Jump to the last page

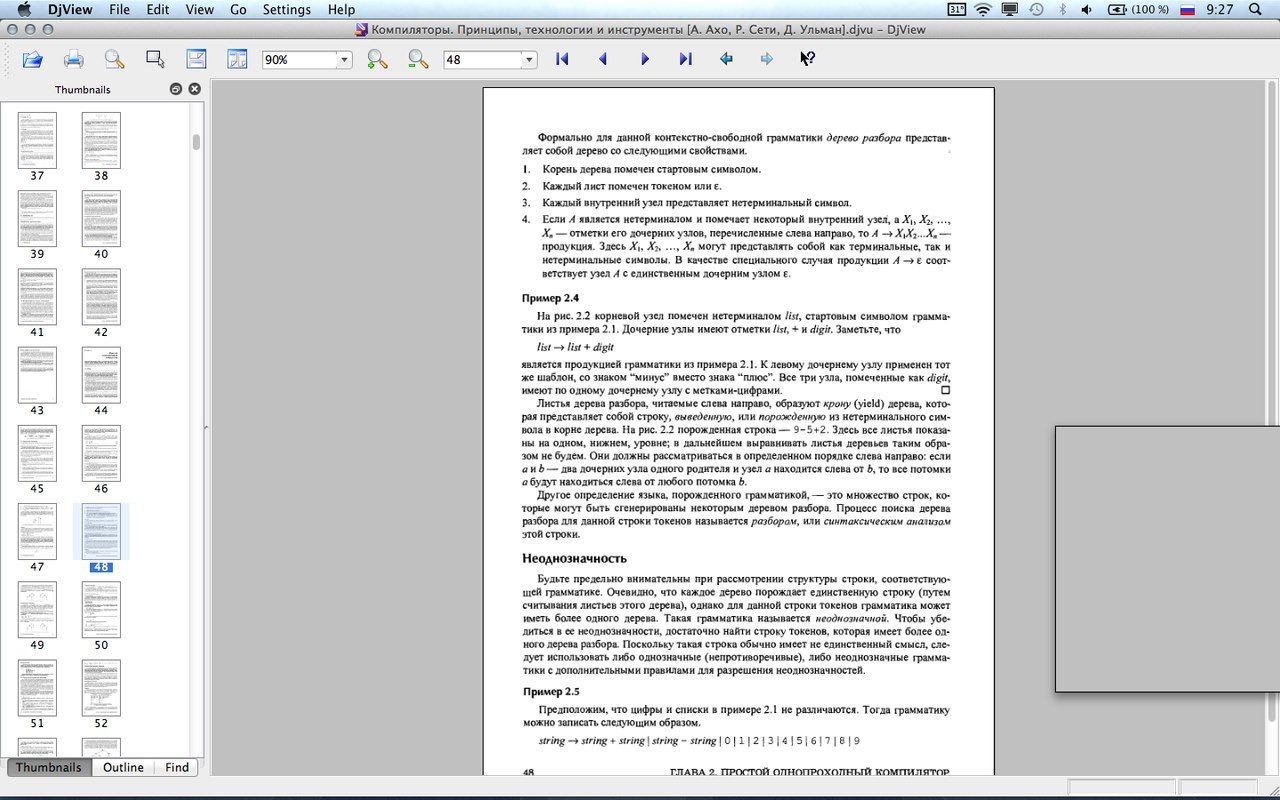(685, 59)
